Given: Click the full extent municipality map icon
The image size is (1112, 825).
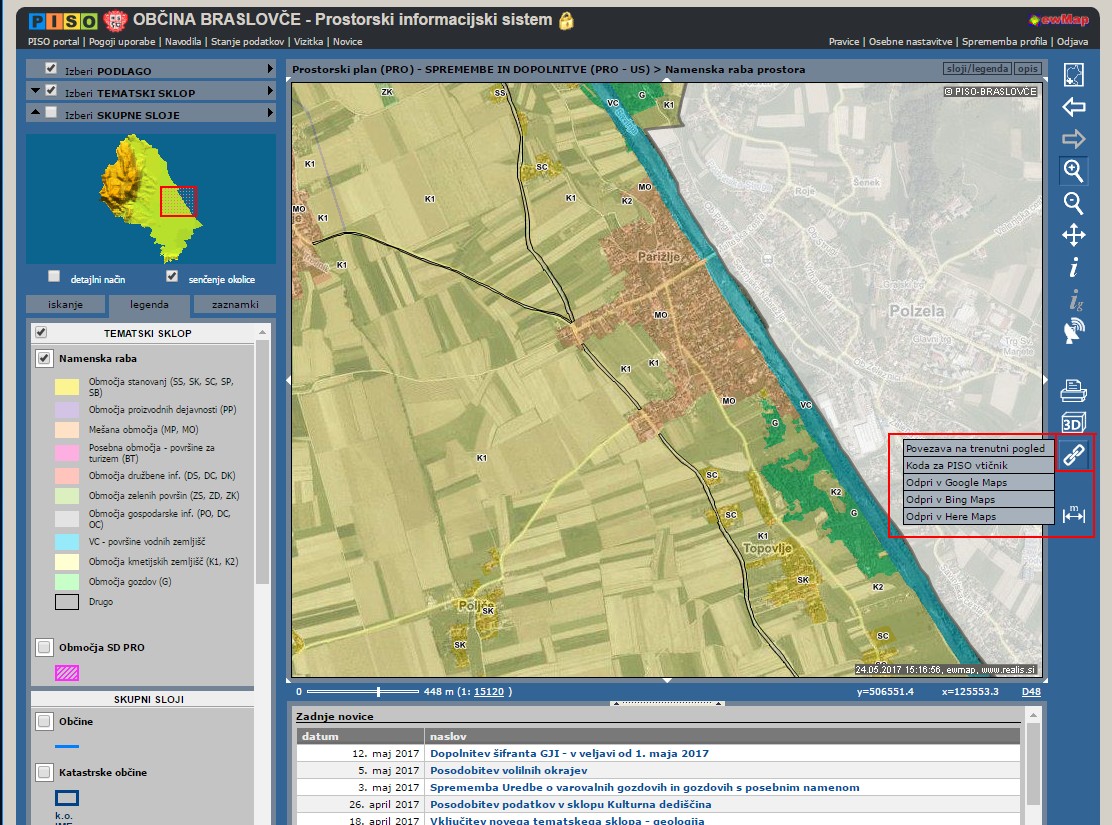Looking at the screenshot, I should pos(1074,75).
